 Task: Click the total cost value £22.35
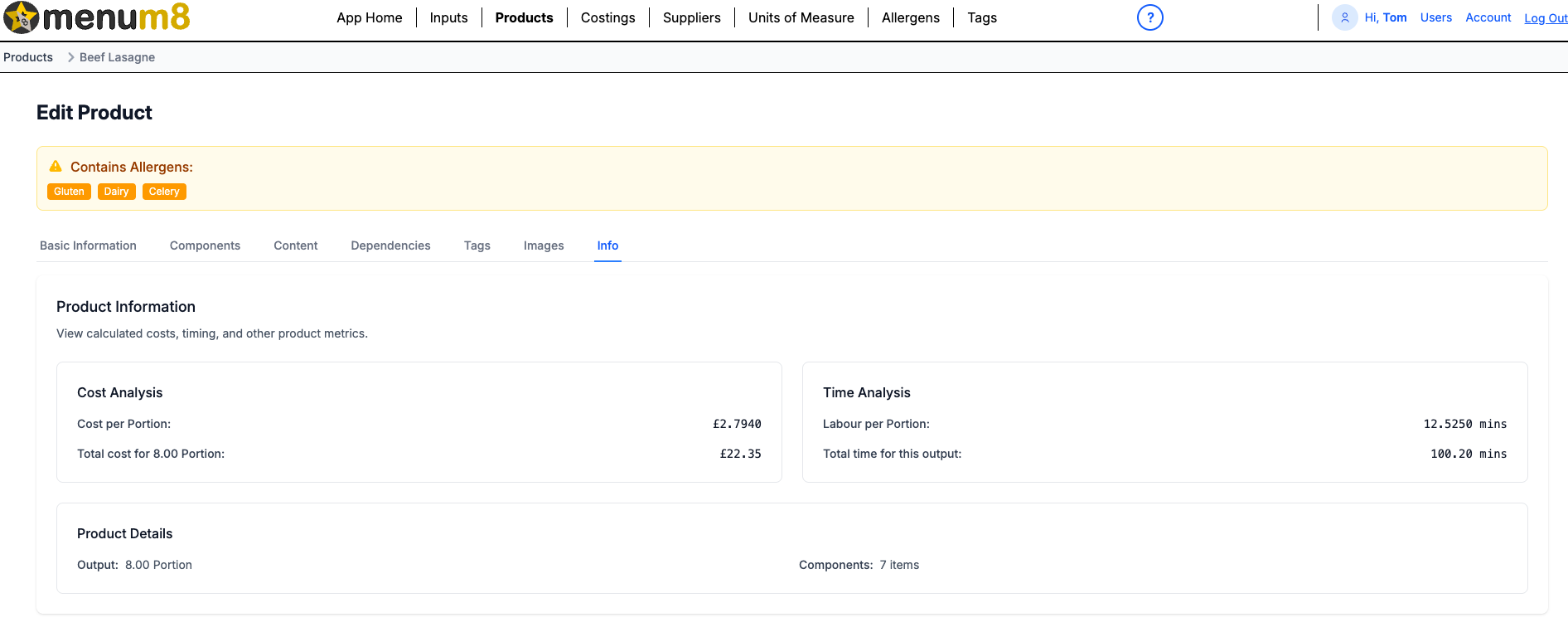coord(740,454)
